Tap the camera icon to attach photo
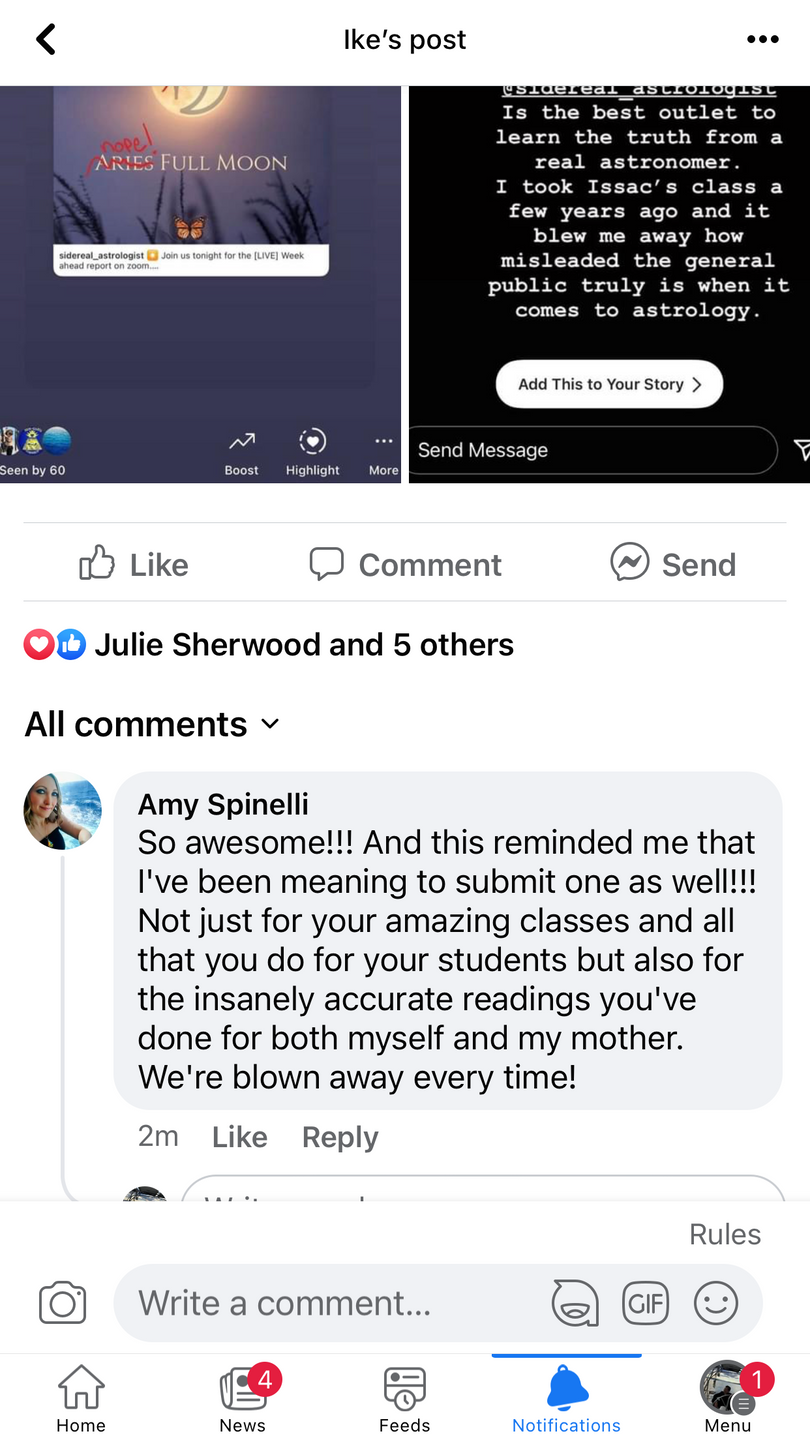 [x=62, y=1304]
